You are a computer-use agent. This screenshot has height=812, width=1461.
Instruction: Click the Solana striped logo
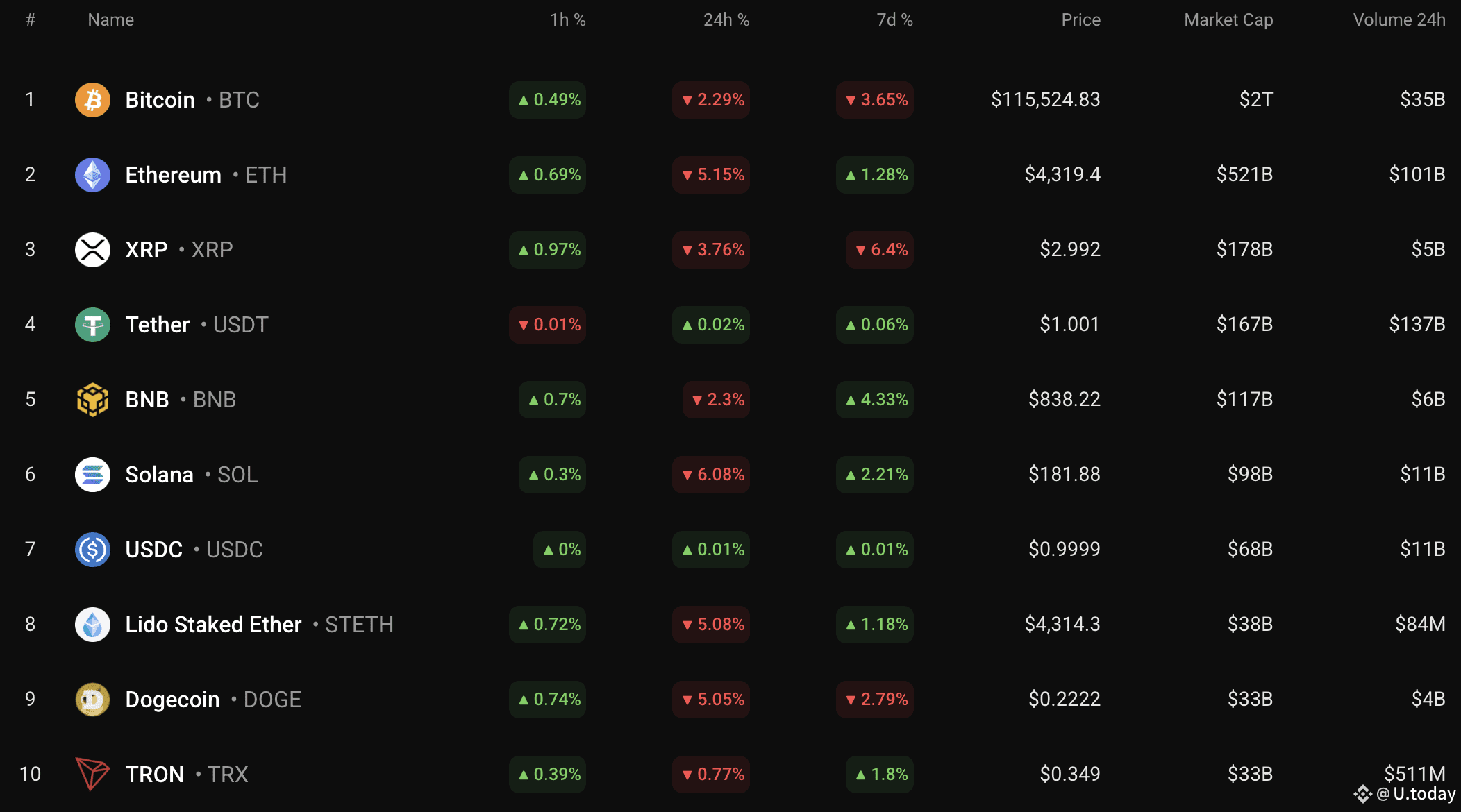[92, 475]
